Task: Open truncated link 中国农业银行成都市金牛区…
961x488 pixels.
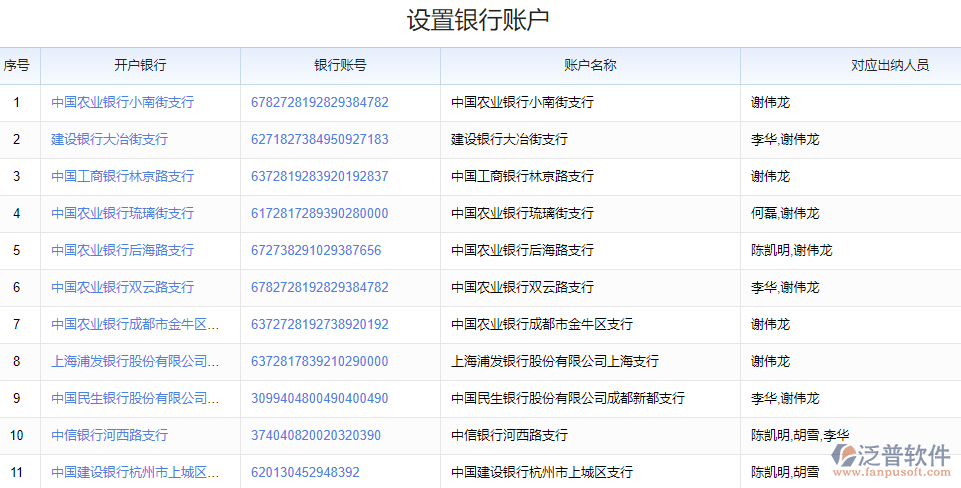Action: (x=135, y=324)
